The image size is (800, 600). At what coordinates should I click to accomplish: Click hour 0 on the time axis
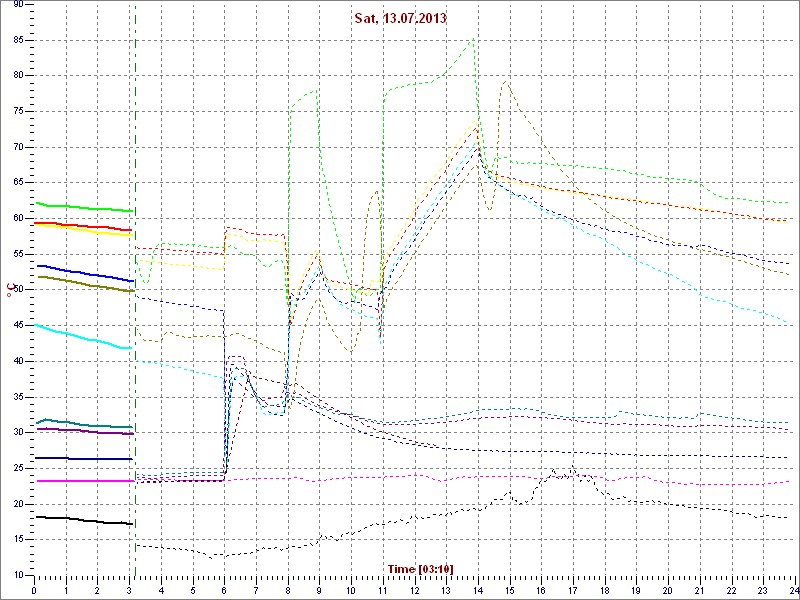coord(34,589)
